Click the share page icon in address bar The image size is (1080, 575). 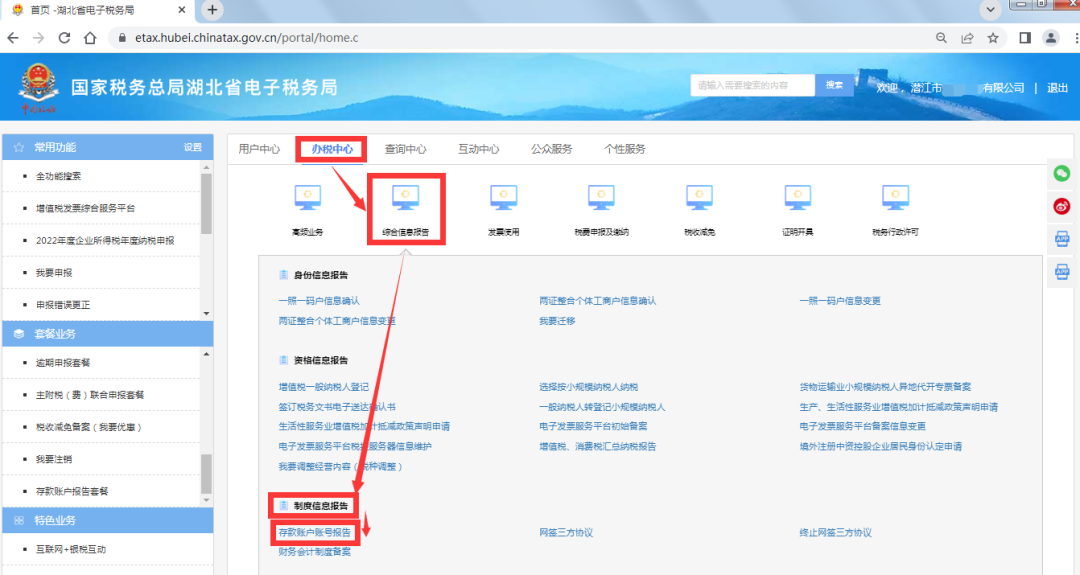(967, 38)
